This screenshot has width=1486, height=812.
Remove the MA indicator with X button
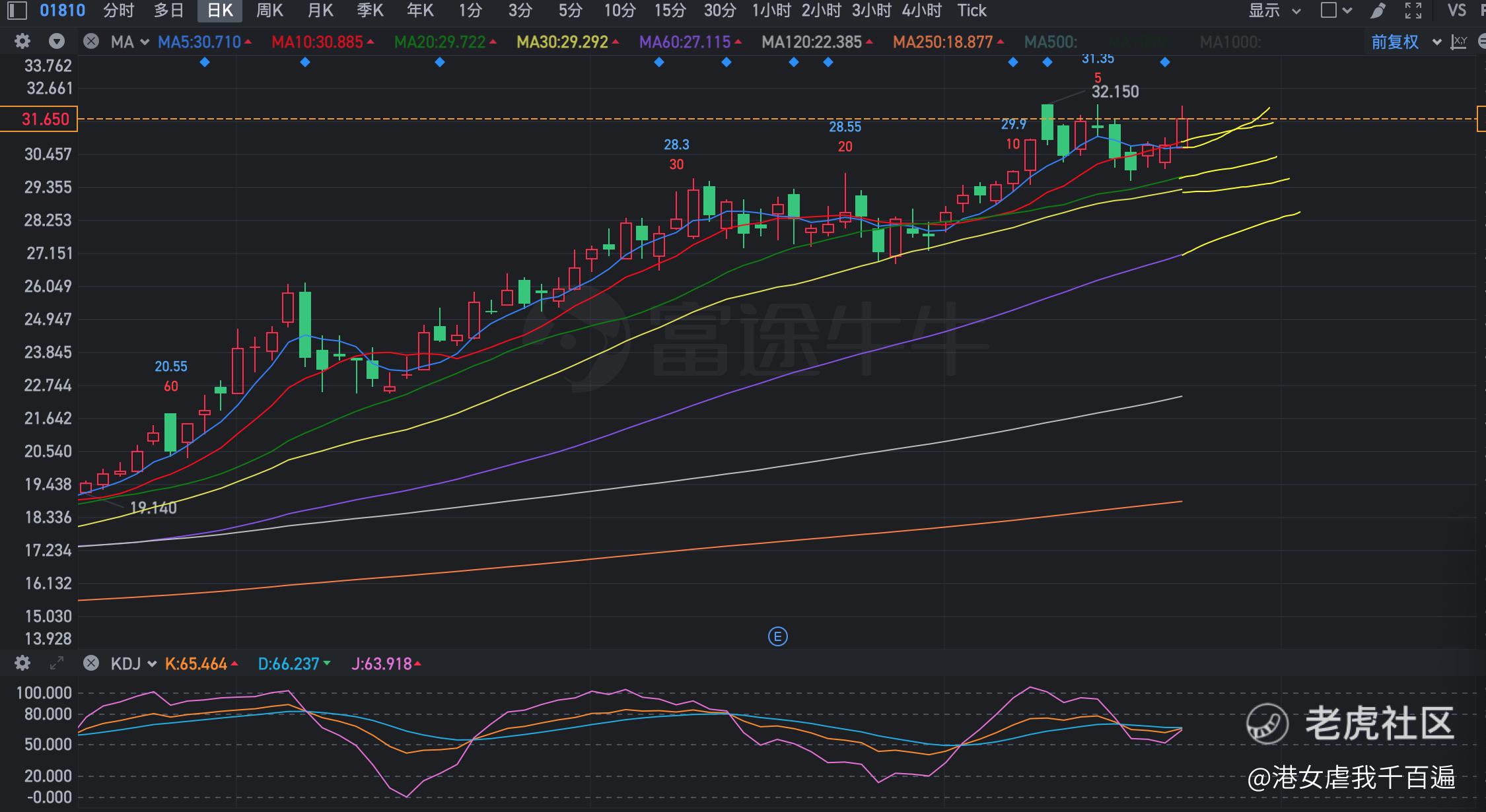91,42
